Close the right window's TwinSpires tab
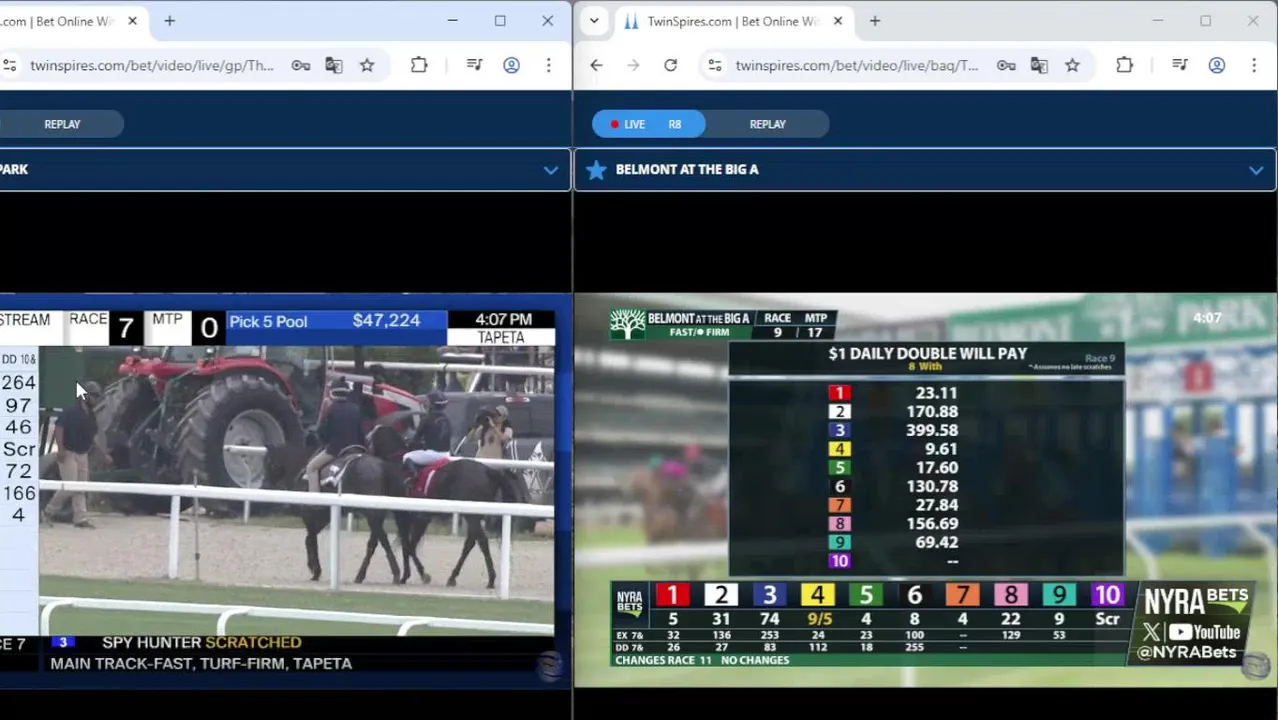This screenshot has width=1278, height=720. [838, 21]
